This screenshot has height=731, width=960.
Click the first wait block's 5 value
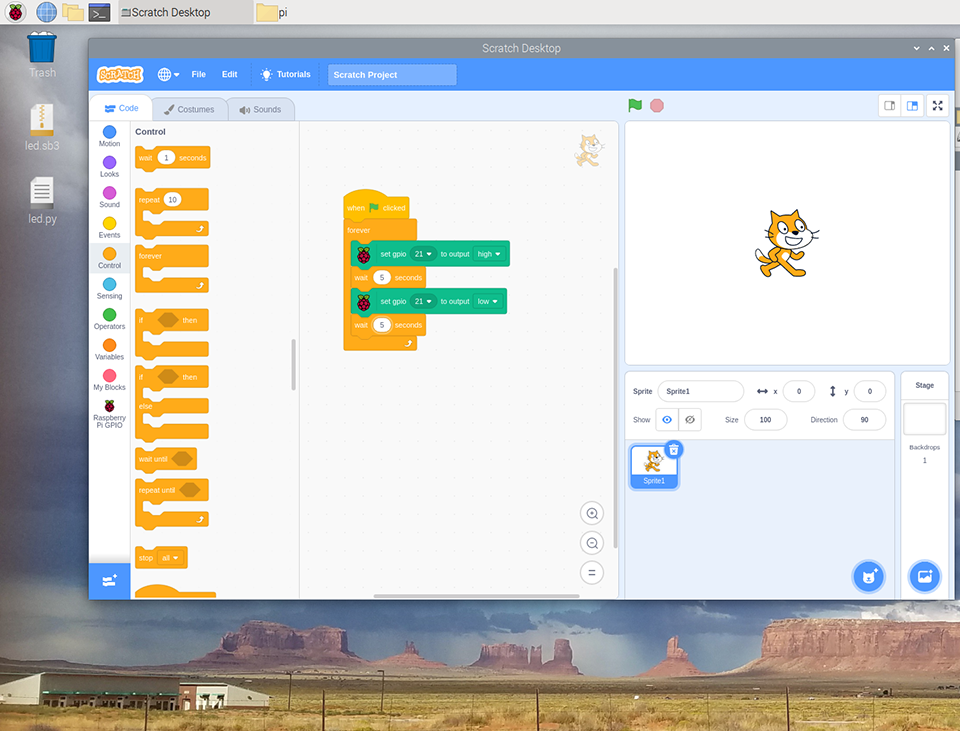click(x=382, y=278)
